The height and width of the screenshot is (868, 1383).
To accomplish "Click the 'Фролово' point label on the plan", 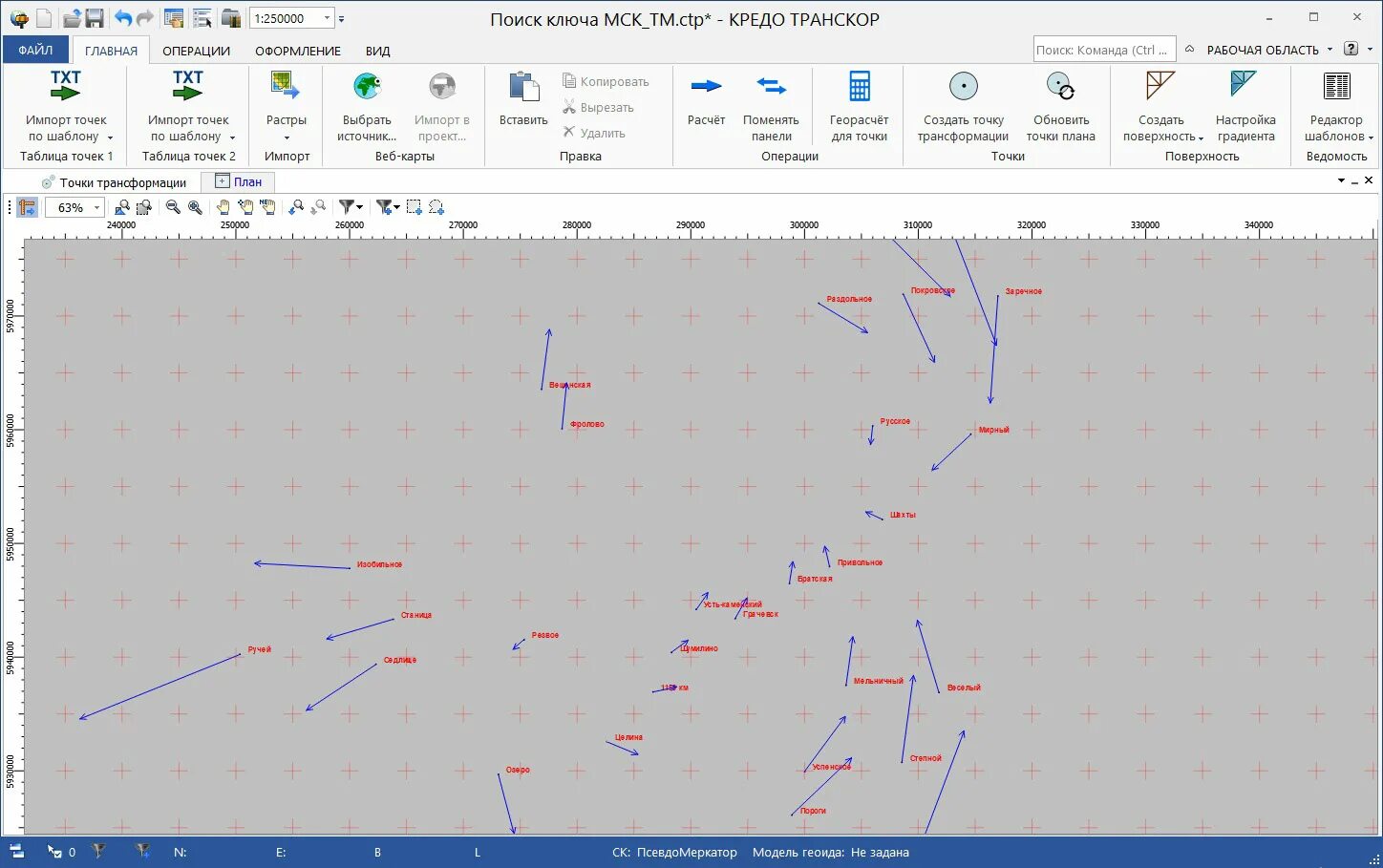I will [x=586, y=424].
